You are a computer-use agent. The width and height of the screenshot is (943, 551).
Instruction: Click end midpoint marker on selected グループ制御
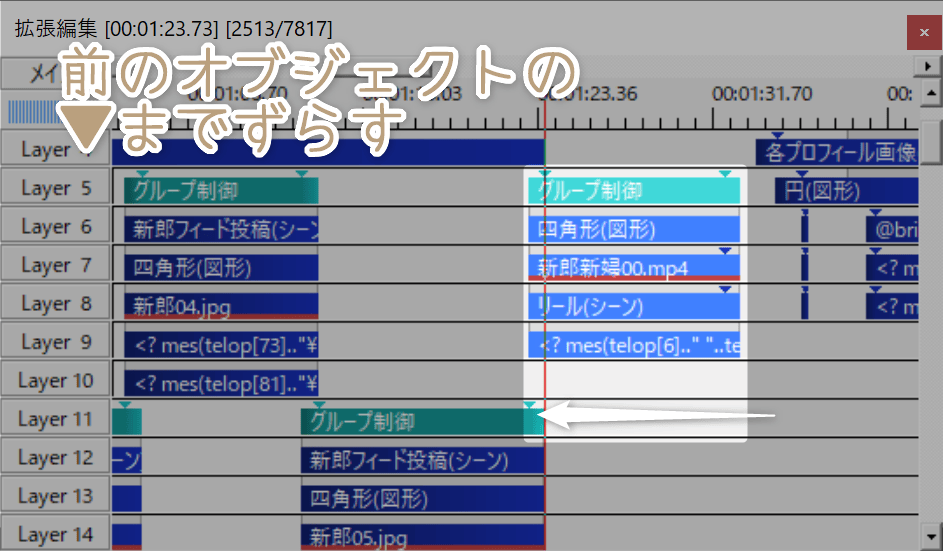point(725,174)
